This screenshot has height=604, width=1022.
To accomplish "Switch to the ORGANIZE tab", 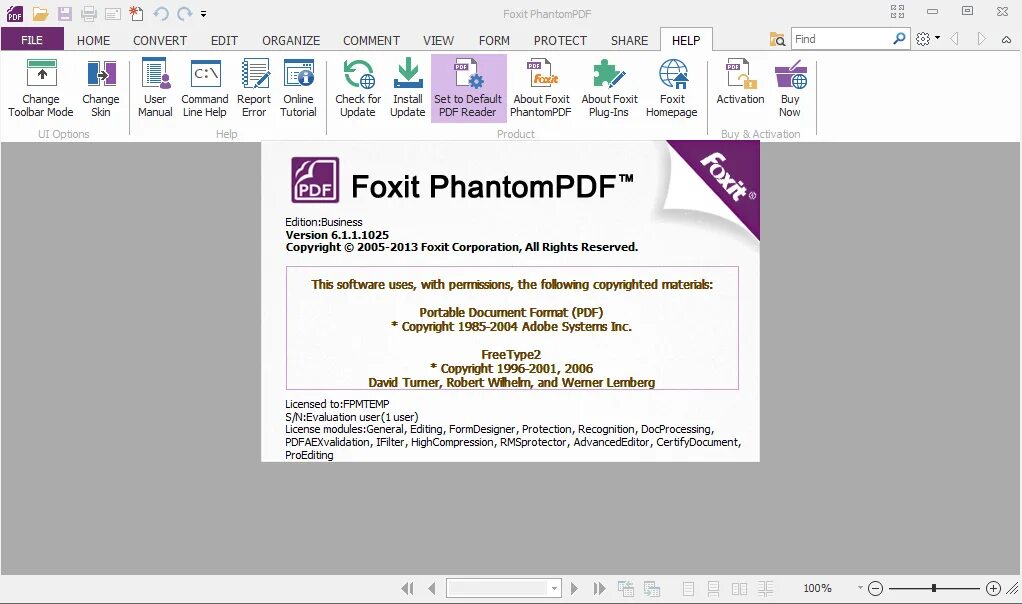I will [291, 40].
